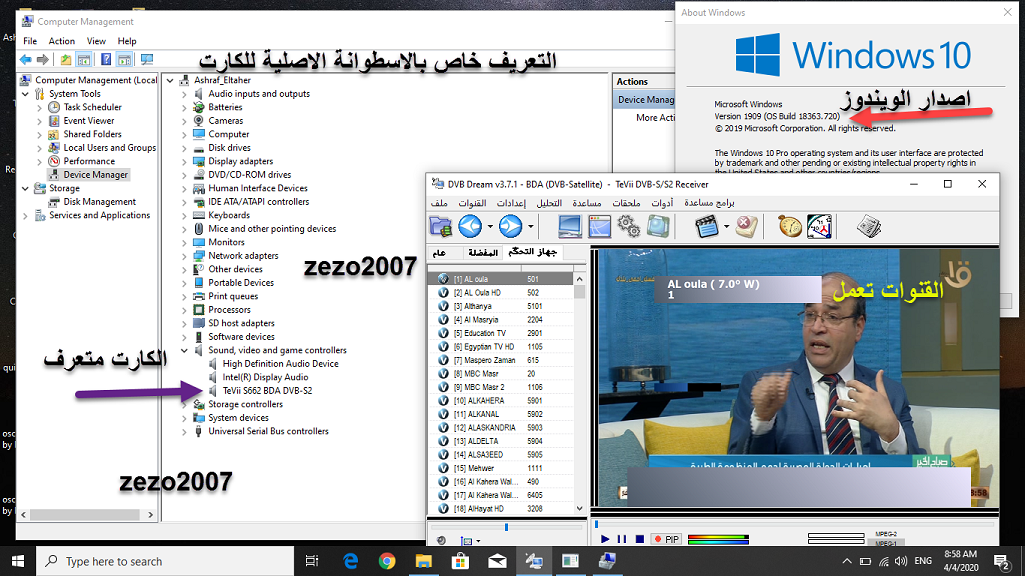Screen dimensions: 1025x576
Task: Expand Universal Serial Bus controllers
Action: coord(184,432)
